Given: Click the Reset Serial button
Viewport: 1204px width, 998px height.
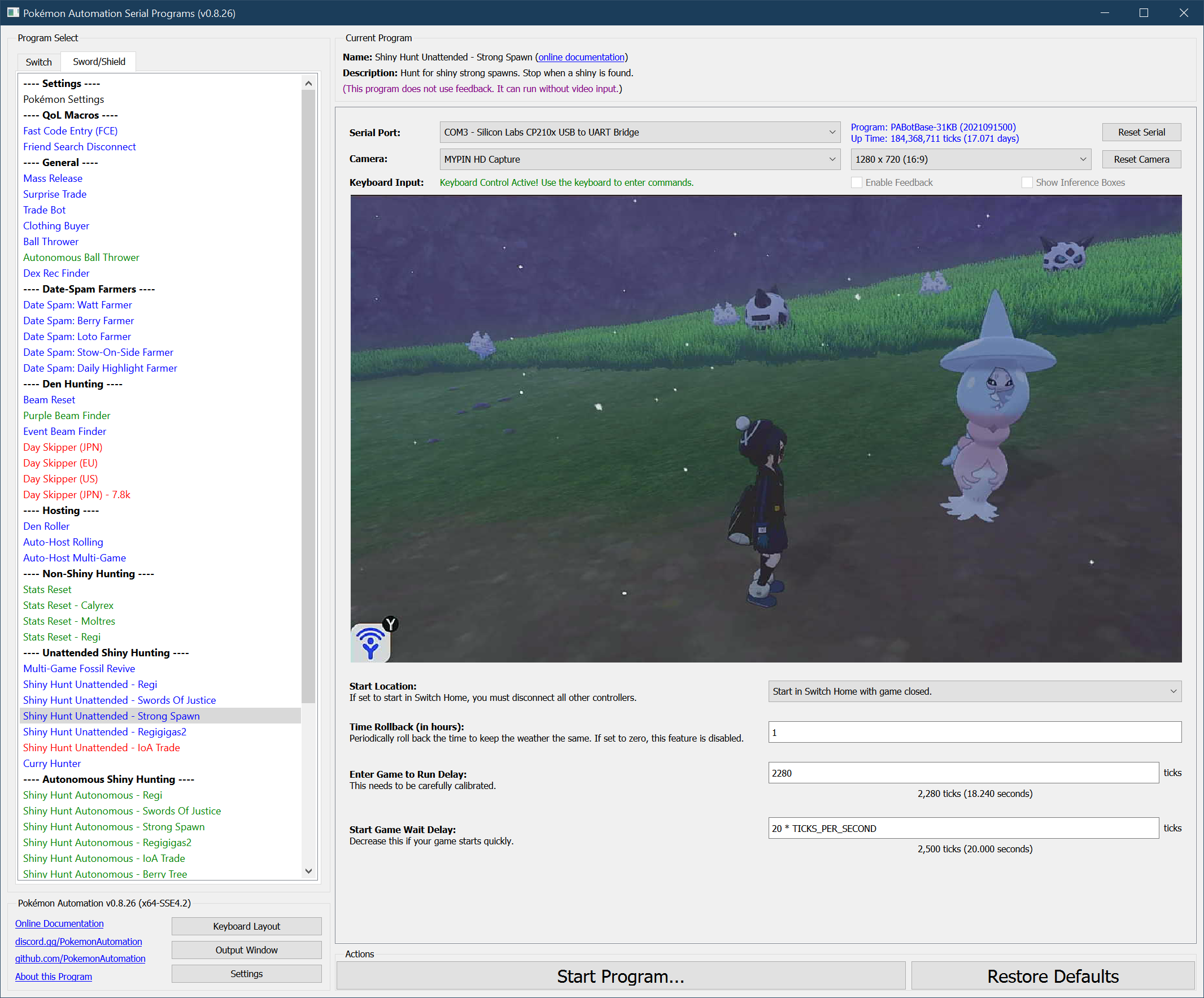Looking at the screenshot, I should (x=1141, y=133).
